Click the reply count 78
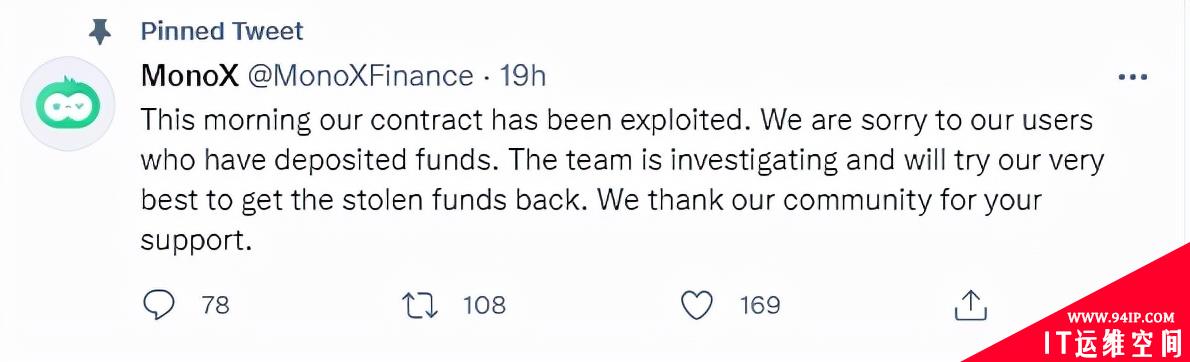Screen dimensions: 1190x362 [x=216, y=305]
